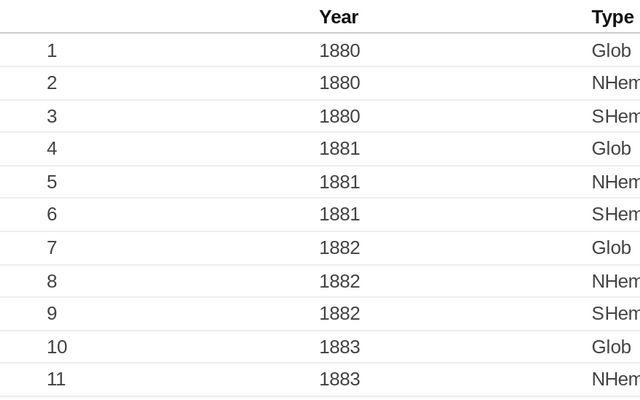
Task: Click the year 1880 in row 2
Action: click(x=339, y=83)
